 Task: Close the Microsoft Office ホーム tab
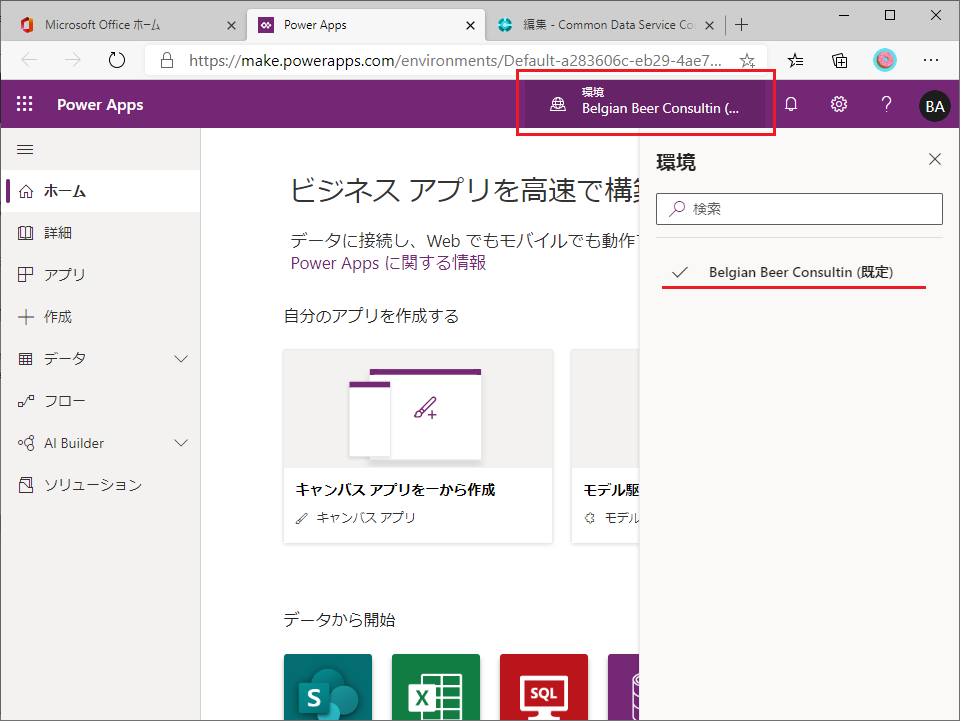point(231,25)
